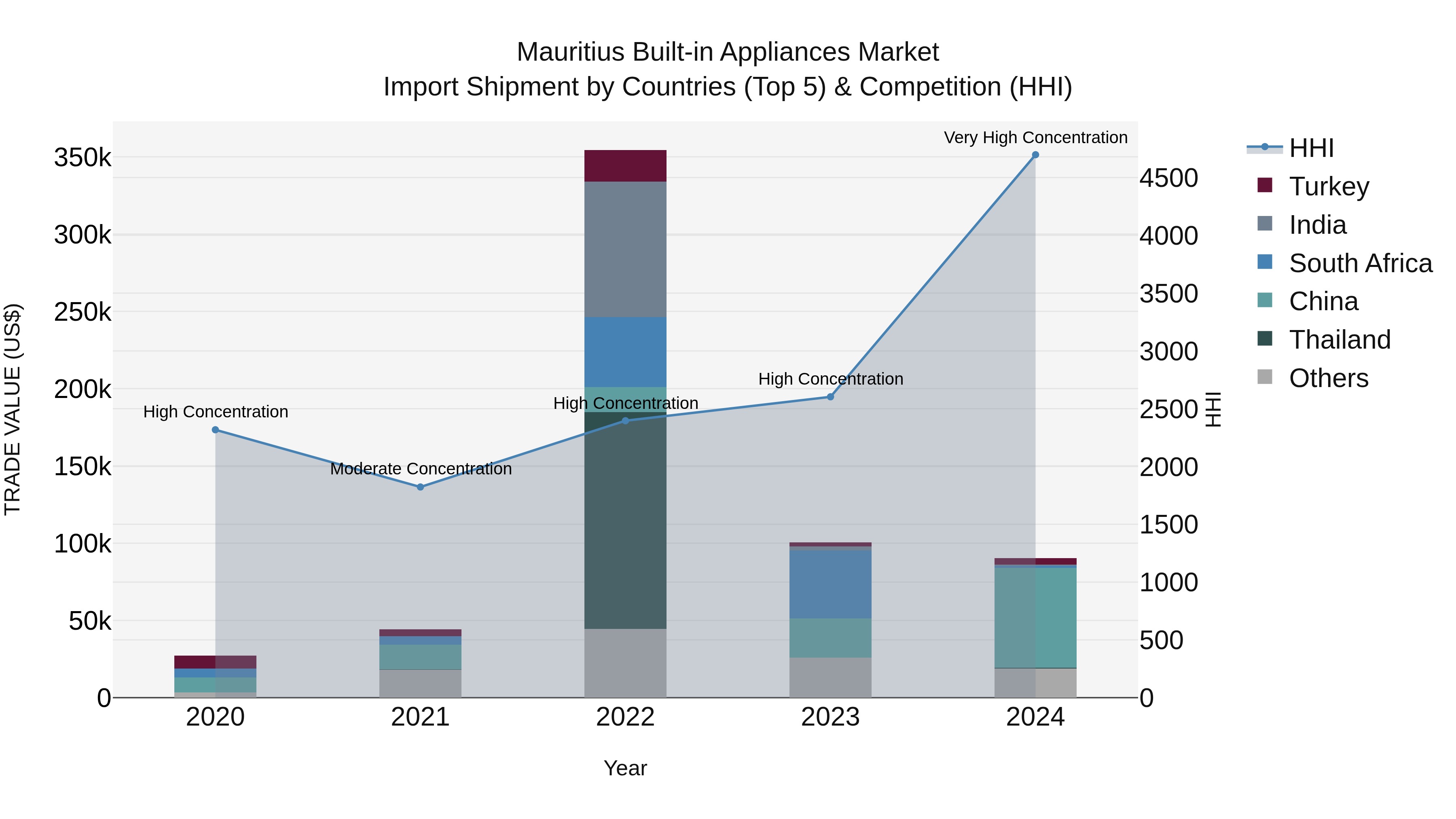Click the Turkey segment atop 2022 bar
The height and width of the screenshot is (819, 1456).
tap(625, 166)
